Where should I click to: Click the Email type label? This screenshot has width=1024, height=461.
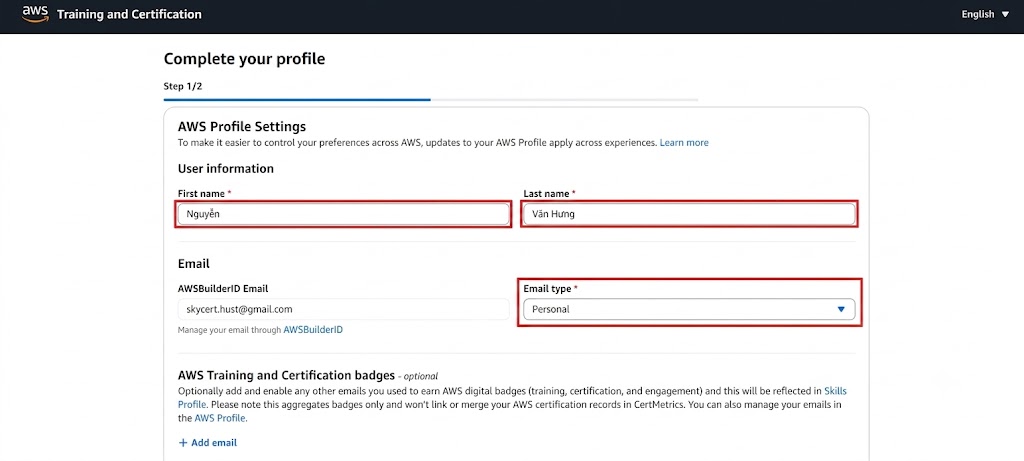click(547, 288)
